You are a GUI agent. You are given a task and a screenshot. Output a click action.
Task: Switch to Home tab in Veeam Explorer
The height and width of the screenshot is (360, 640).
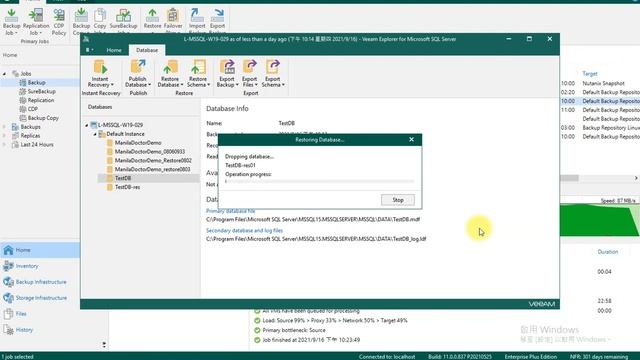tap(114, 50)
